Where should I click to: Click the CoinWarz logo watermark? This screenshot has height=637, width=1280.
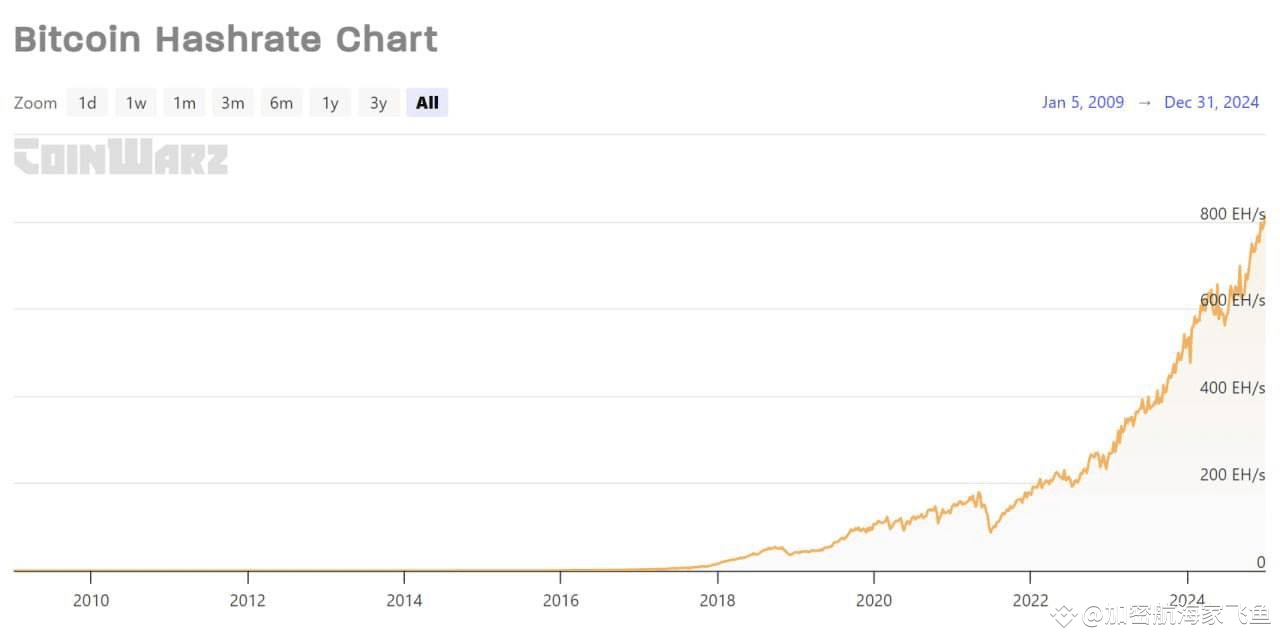(120, 157)
